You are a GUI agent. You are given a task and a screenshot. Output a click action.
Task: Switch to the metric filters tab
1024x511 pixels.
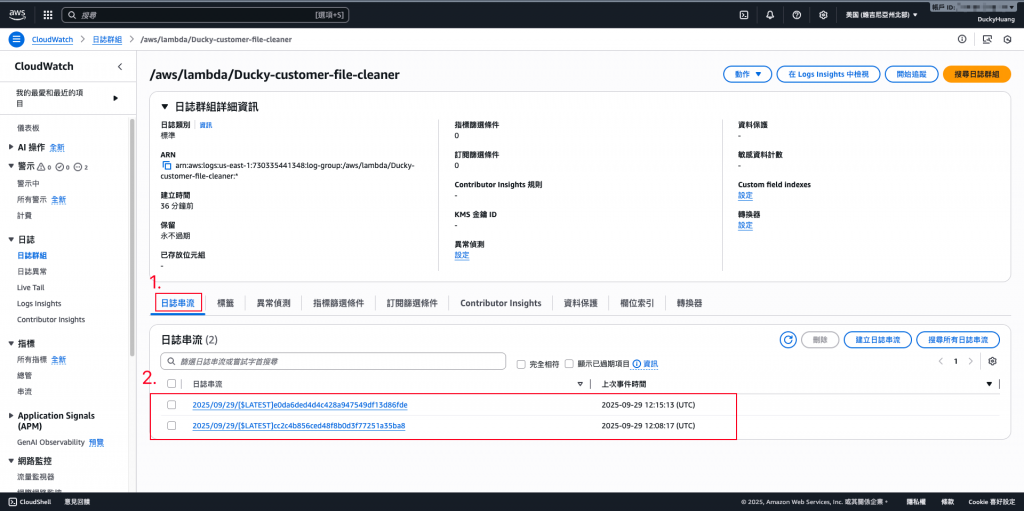coord(338,303)
